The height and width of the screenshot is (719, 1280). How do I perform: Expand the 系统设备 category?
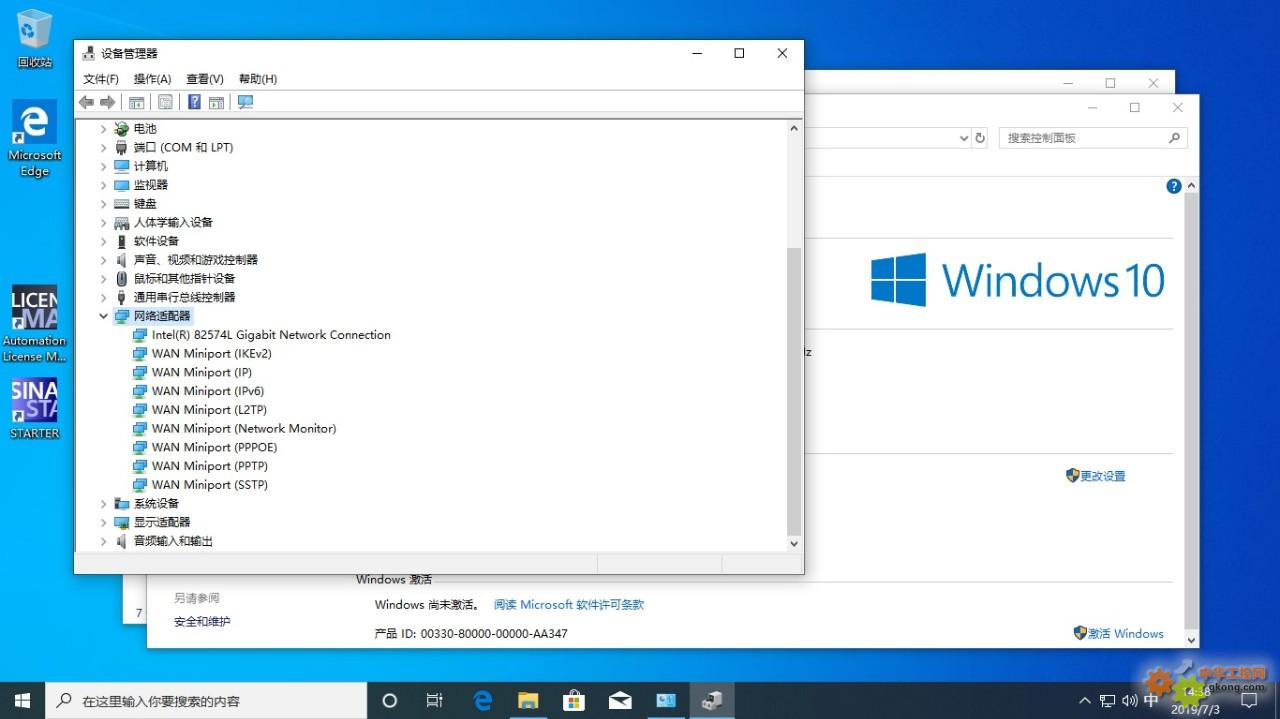tap(103, 504)
